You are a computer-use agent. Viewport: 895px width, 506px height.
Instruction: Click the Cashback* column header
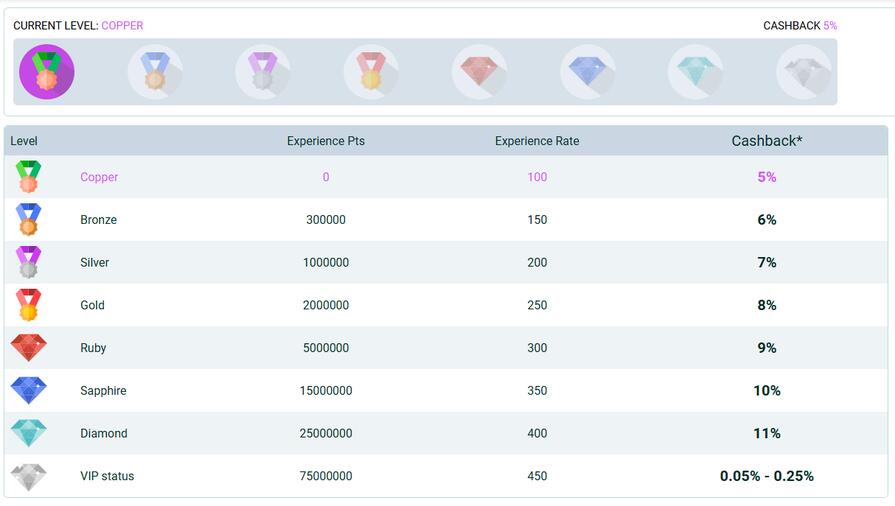766,141
